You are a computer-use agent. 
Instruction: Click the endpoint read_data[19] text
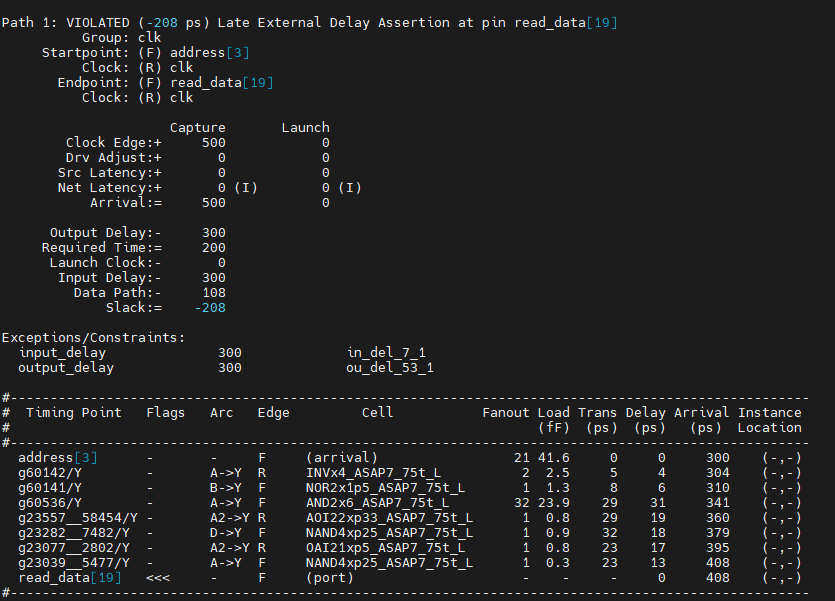click(222, 83)
